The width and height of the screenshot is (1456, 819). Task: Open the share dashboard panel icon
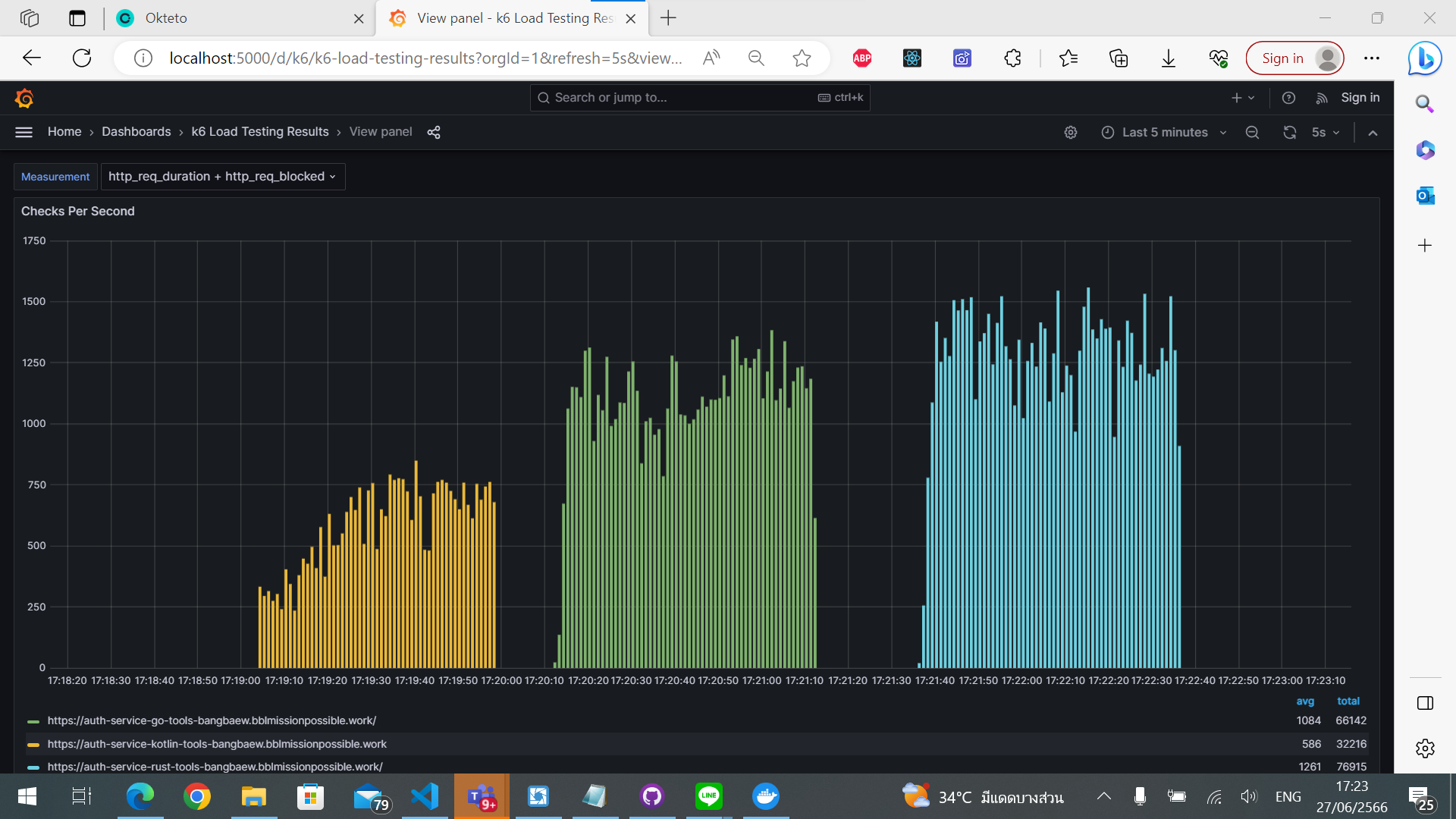coord(434,132)
